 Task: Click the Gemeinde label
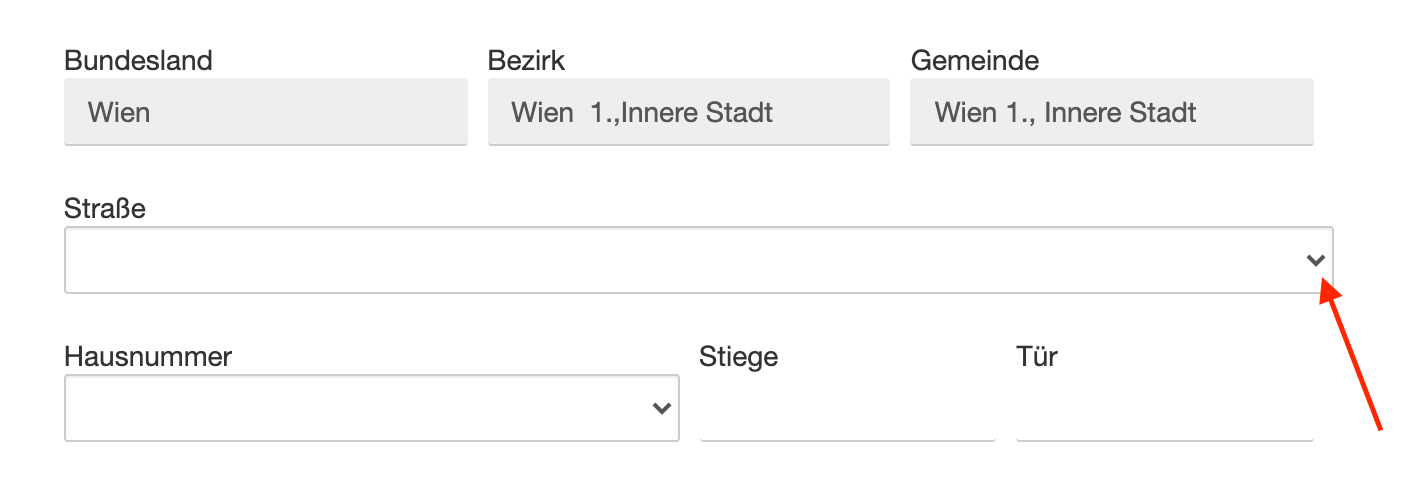(x=974, y=61)
